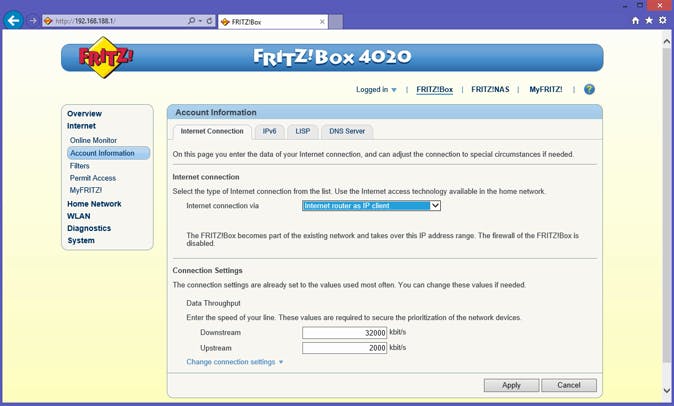Click the 'Account Information' panel title

[216, 113]
